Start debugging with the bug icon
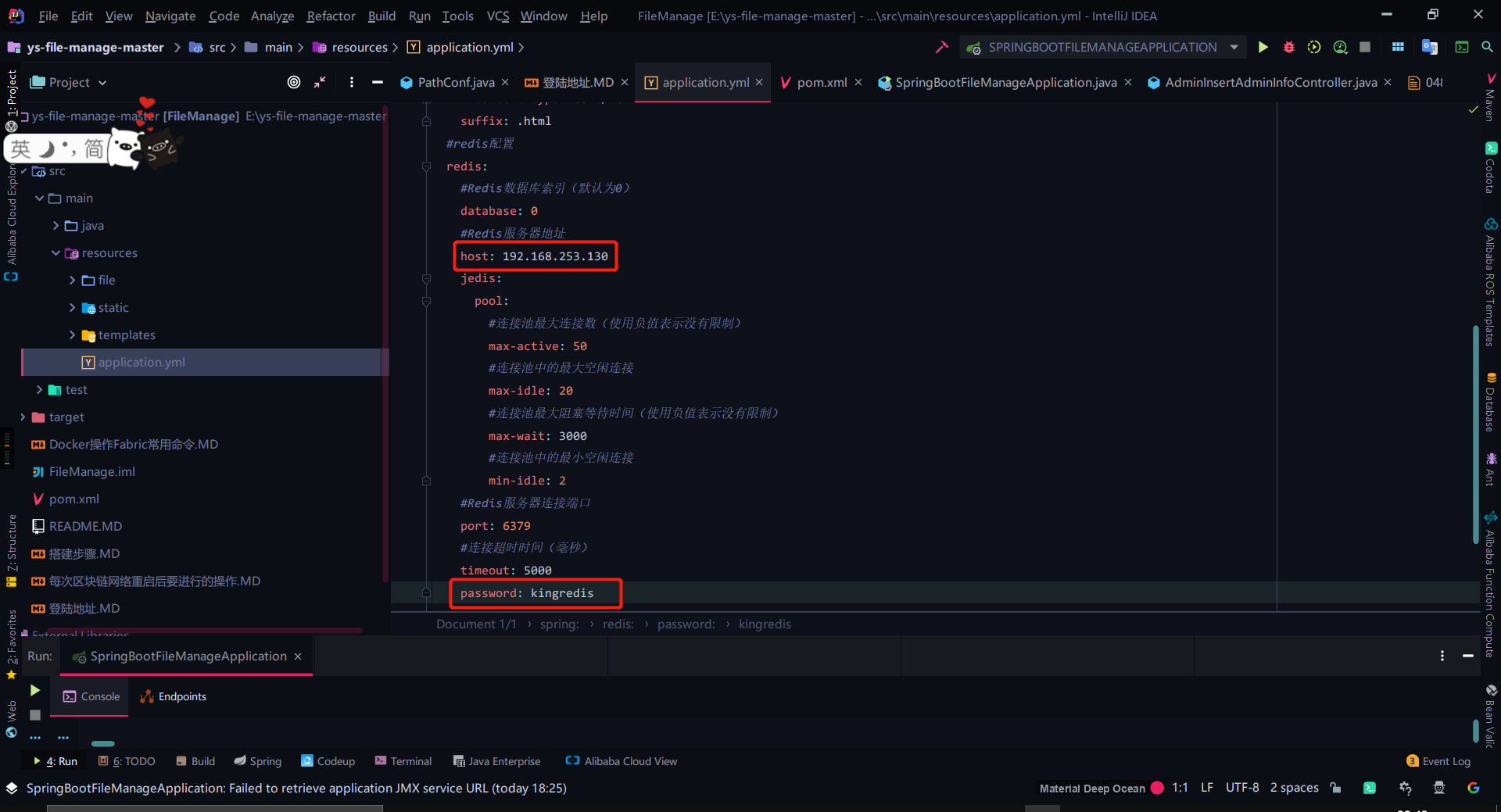This screenshot has height=812, width=1501. 1288,47
